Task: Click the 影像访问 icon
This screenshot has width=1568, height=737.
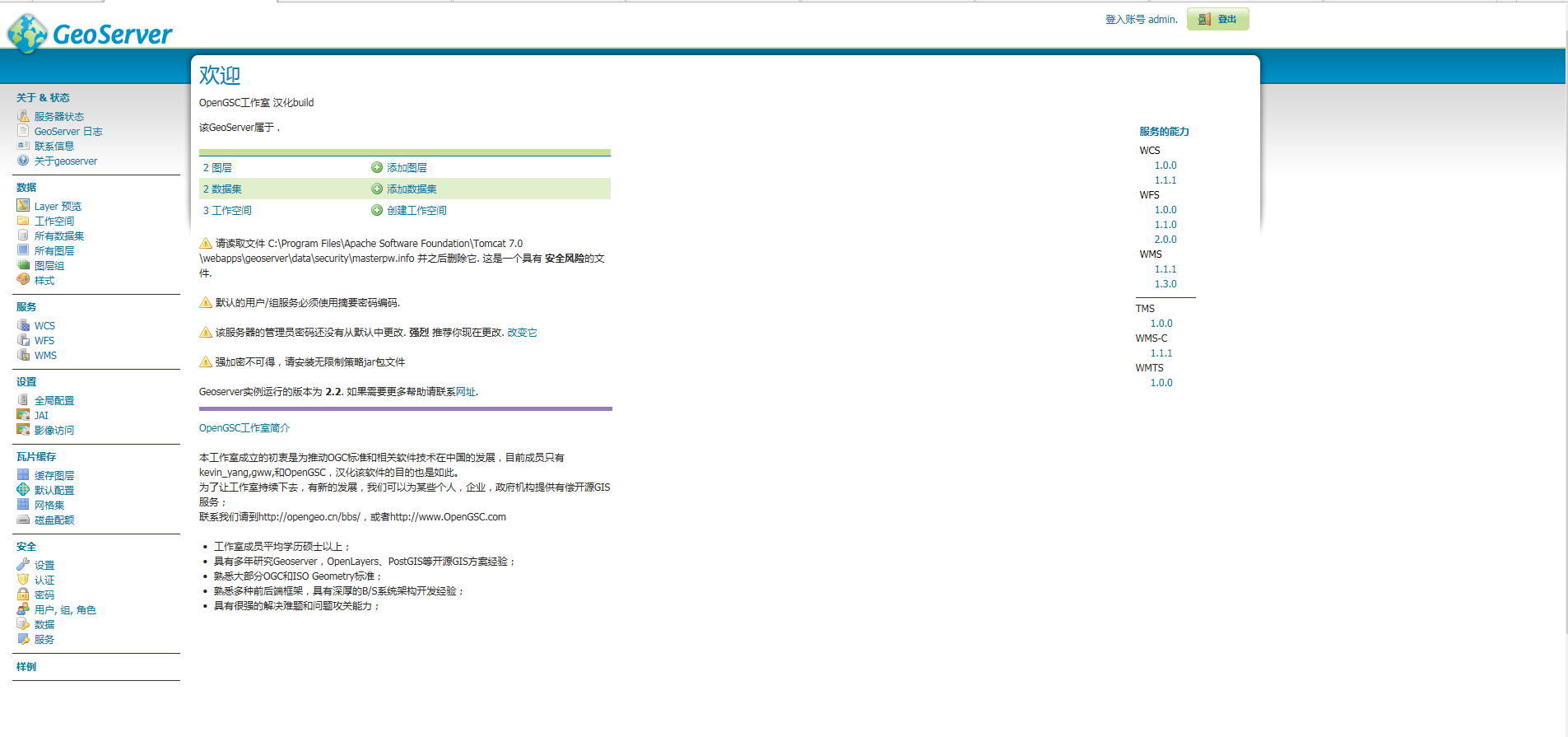Action: pos(23,430)
